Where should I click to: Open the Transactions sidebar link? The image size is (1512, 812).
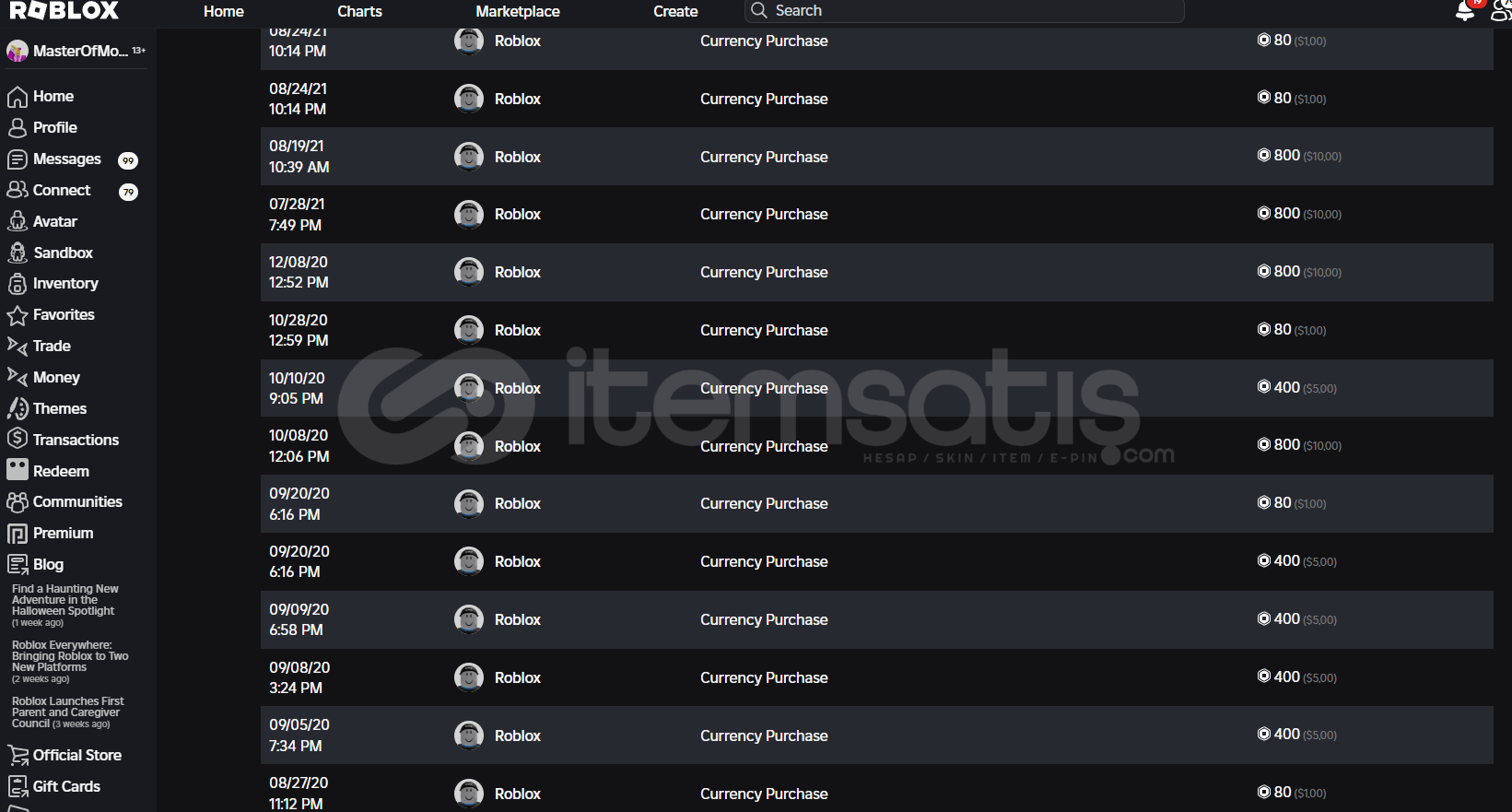click(76, 440)
